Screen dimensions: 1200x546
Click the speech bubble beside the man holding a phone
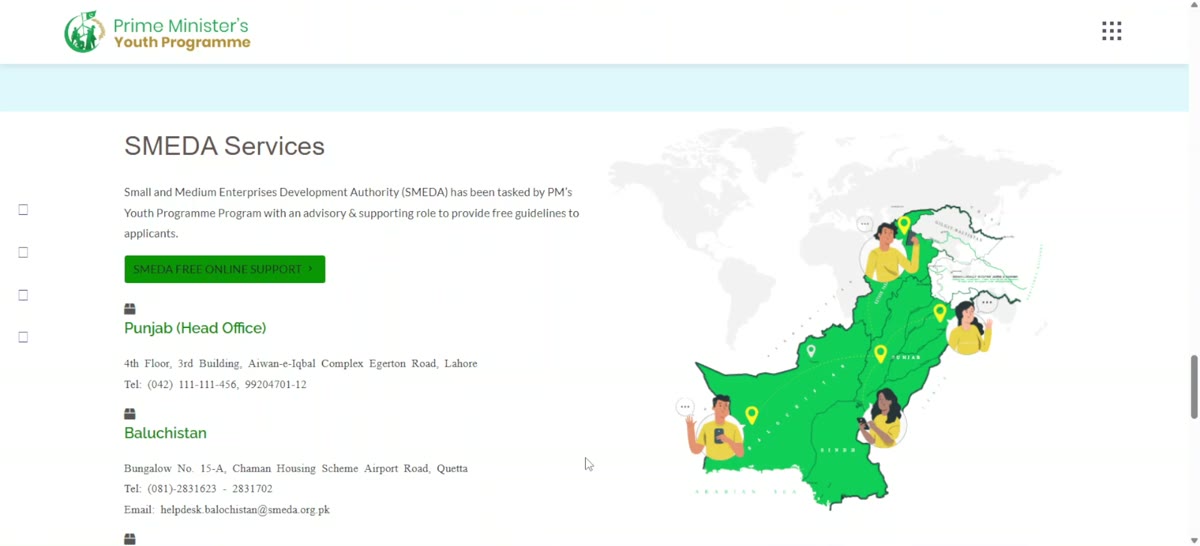pyautogui.click(x=685, y=407)
